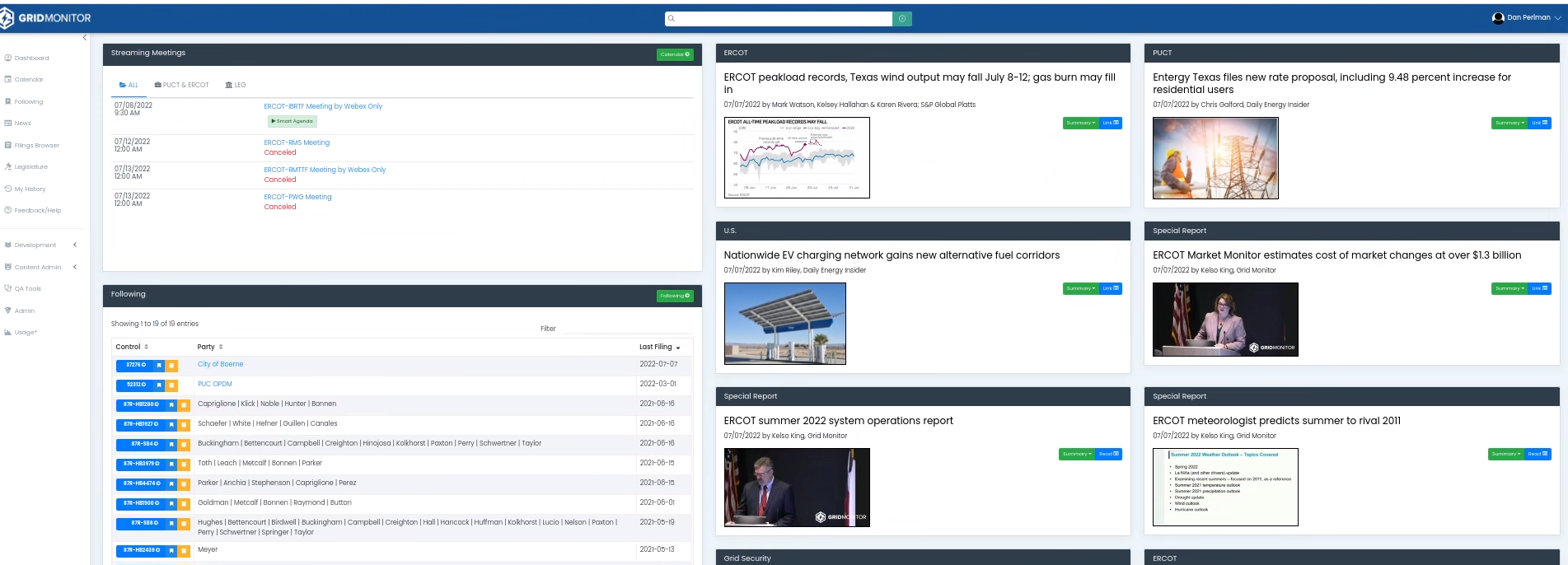Select the ALL meetings tab
The image size is (1568, 565).
[x=129, y=85]
